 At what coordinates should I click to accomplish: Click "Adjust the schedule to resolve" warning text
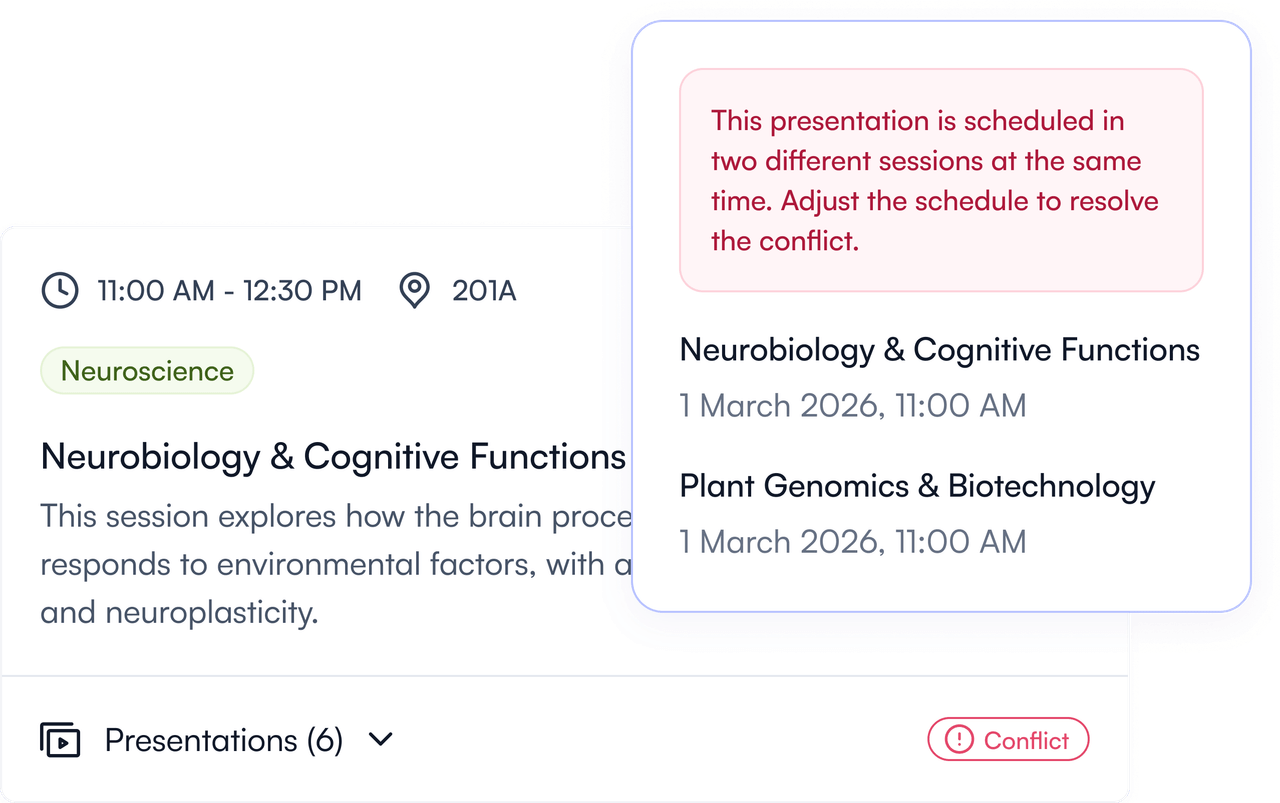pos(970,201)
